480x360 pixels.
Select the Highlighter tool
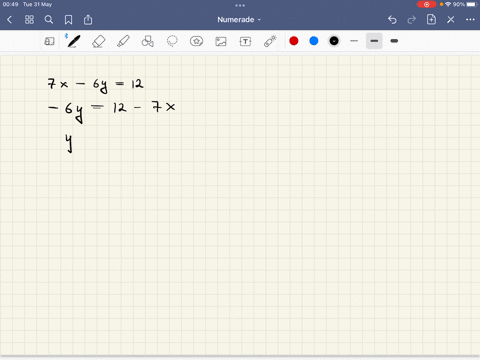[x=123, y=41]
